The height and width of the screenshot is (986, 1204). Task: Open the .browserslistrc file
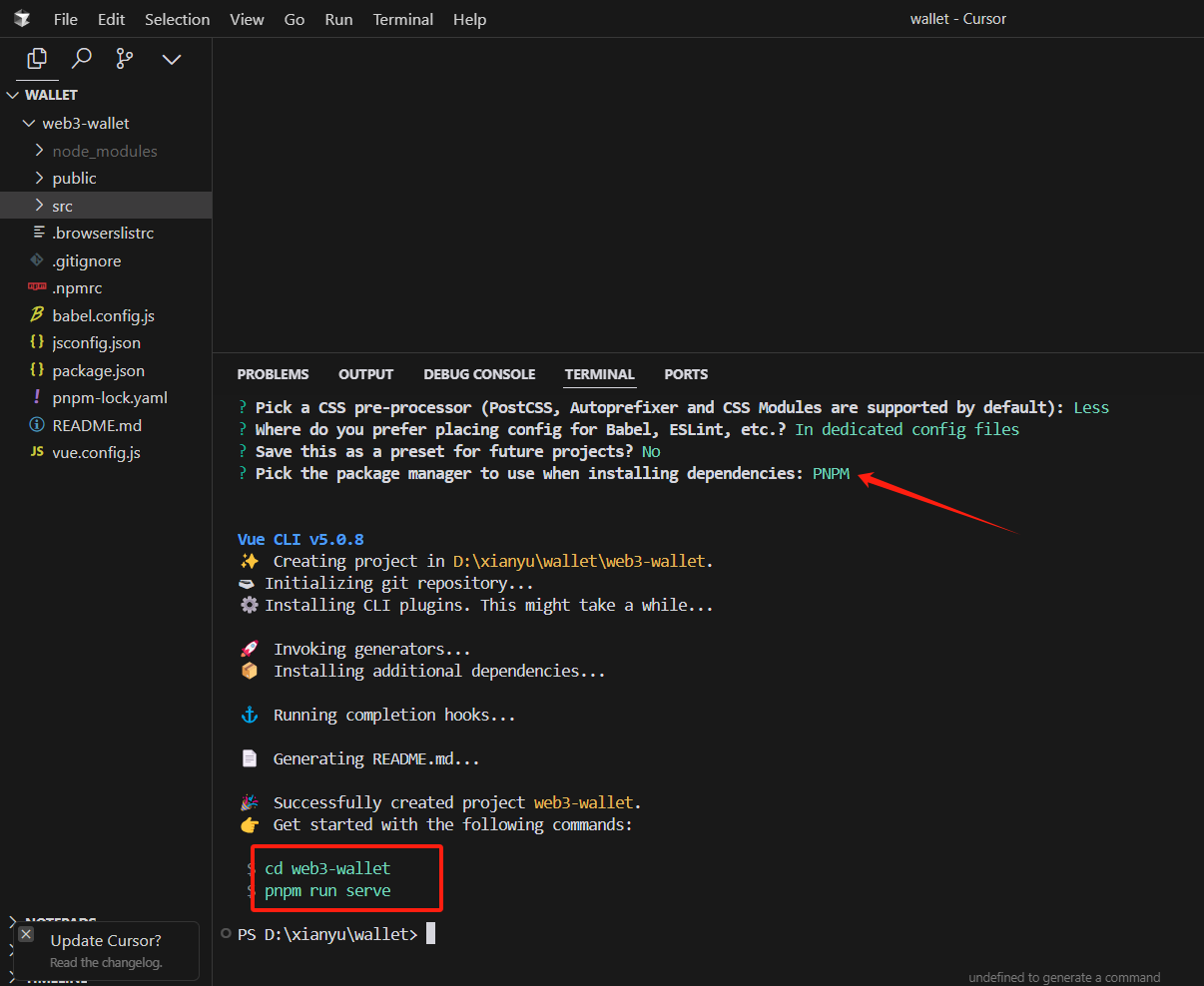106,233
